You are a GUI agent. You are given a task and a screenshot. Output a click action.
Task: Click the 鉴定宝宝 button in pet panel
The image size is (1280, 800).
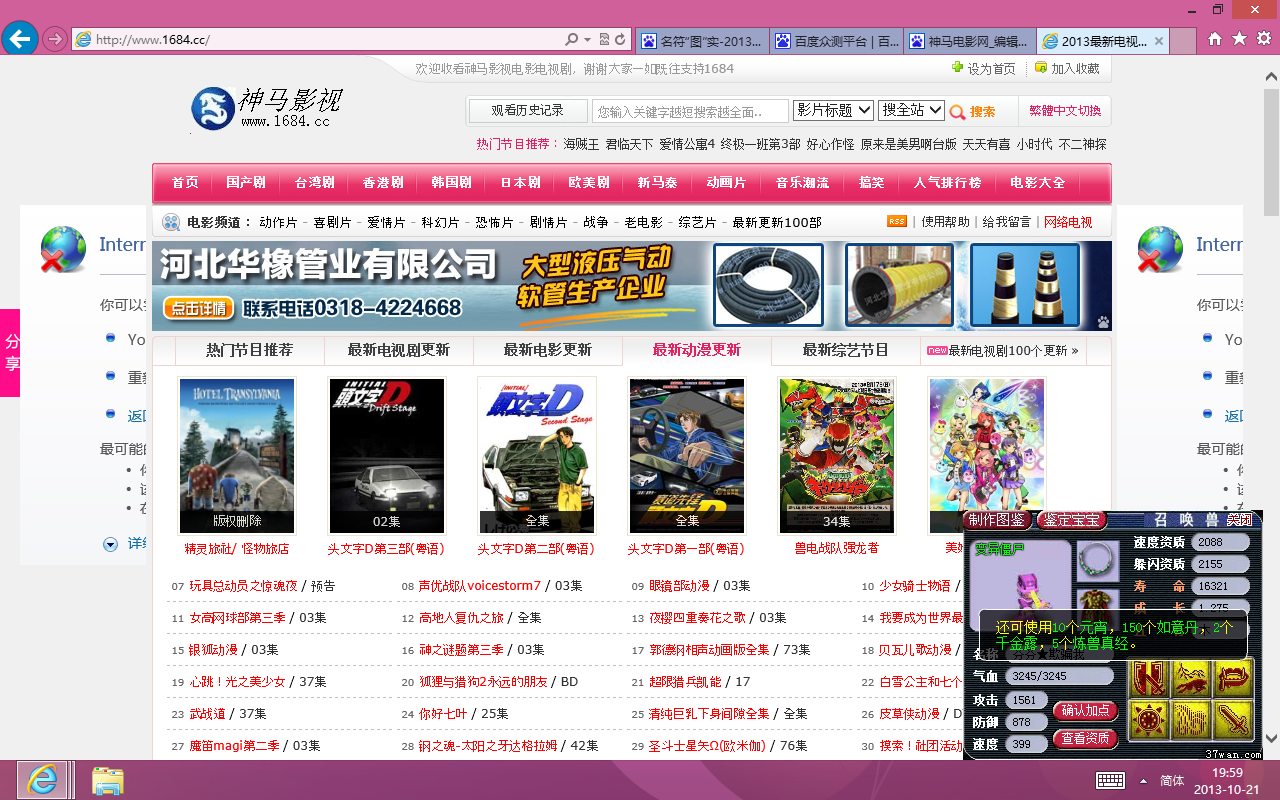tap(1071, 520)
